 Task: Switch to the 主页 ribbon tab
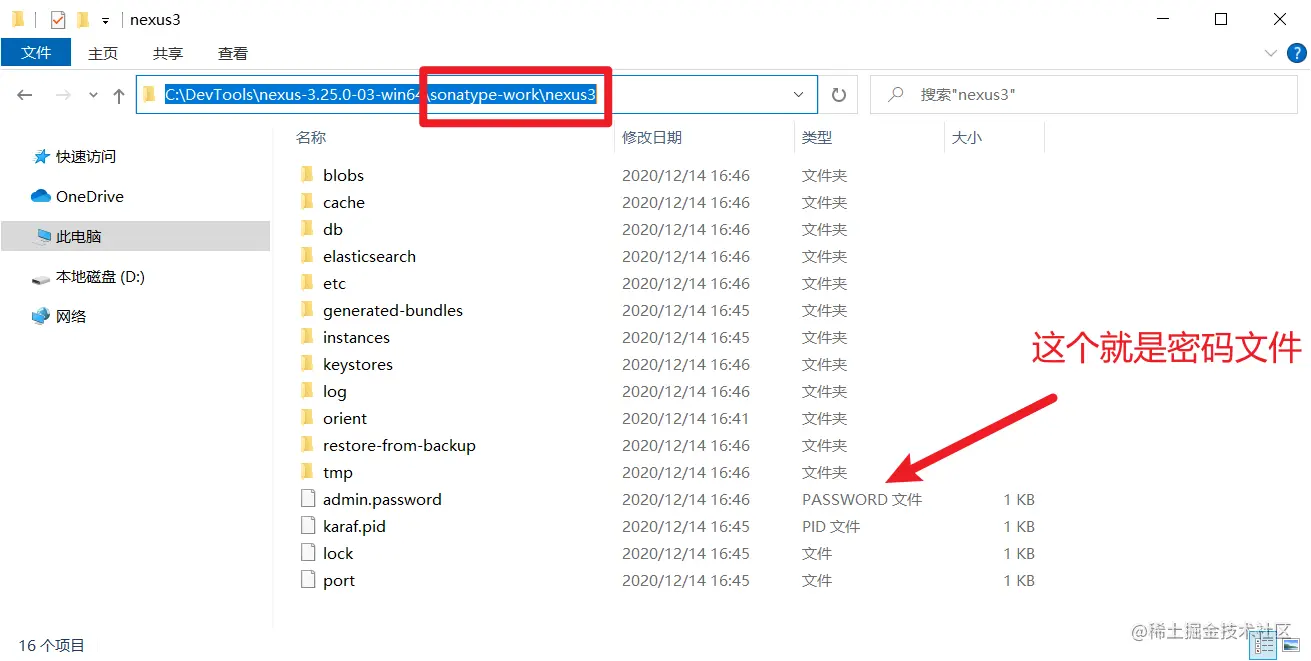[x=103, y=53]
